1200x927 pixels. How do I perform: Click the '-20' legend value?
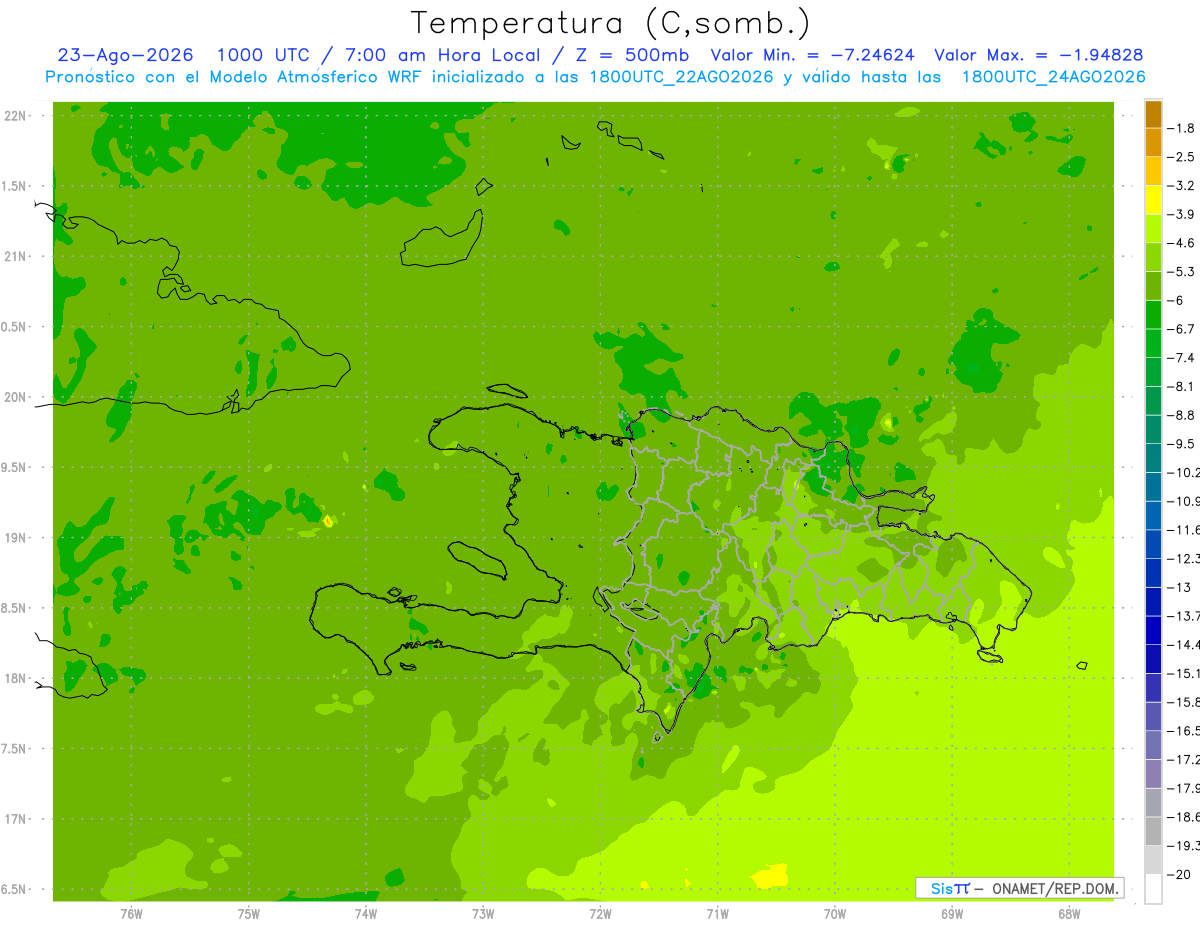pos(1181,874)
